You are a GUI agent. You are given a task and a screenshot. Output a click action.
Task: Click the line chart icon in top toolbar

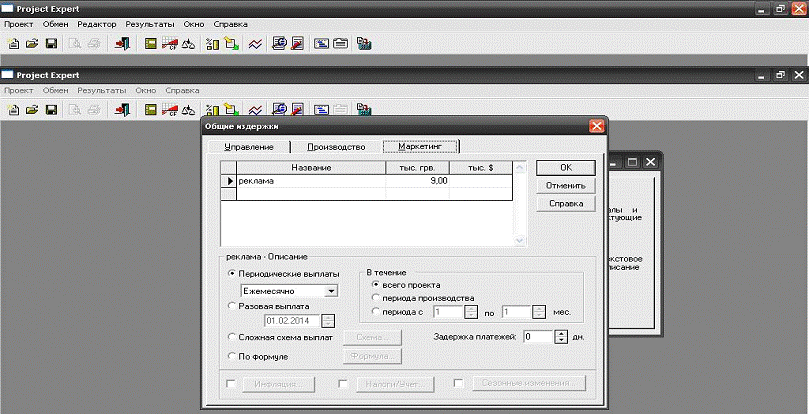[x=256, y=44]
